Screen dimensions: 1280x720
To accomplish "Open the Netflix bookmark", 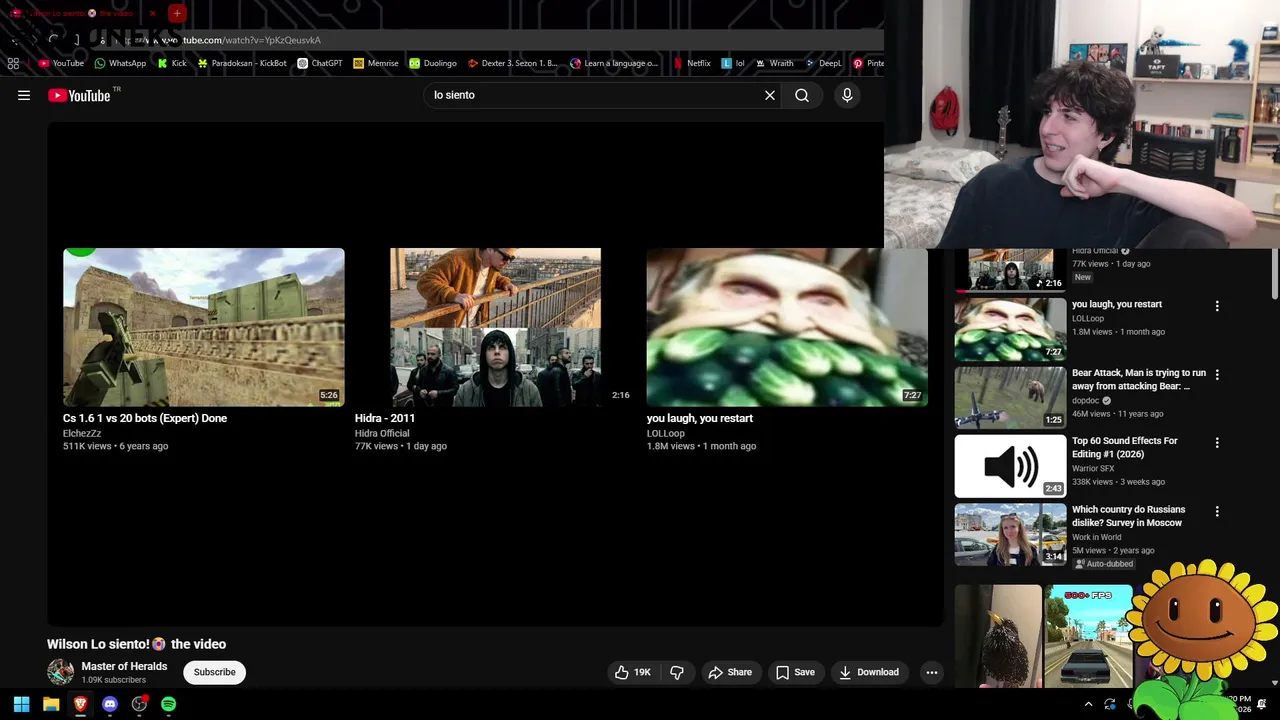I will [x=692, y=63].
